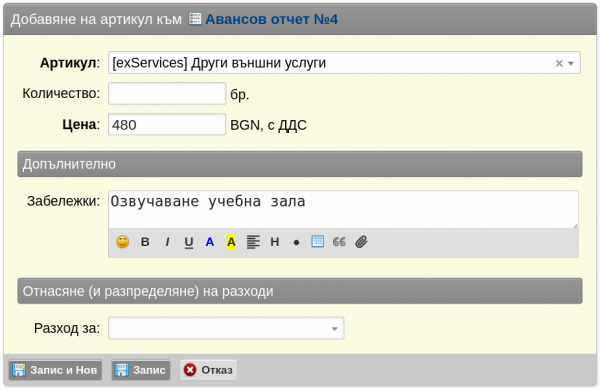Choose yellow highlight background color

pos(231,242)
